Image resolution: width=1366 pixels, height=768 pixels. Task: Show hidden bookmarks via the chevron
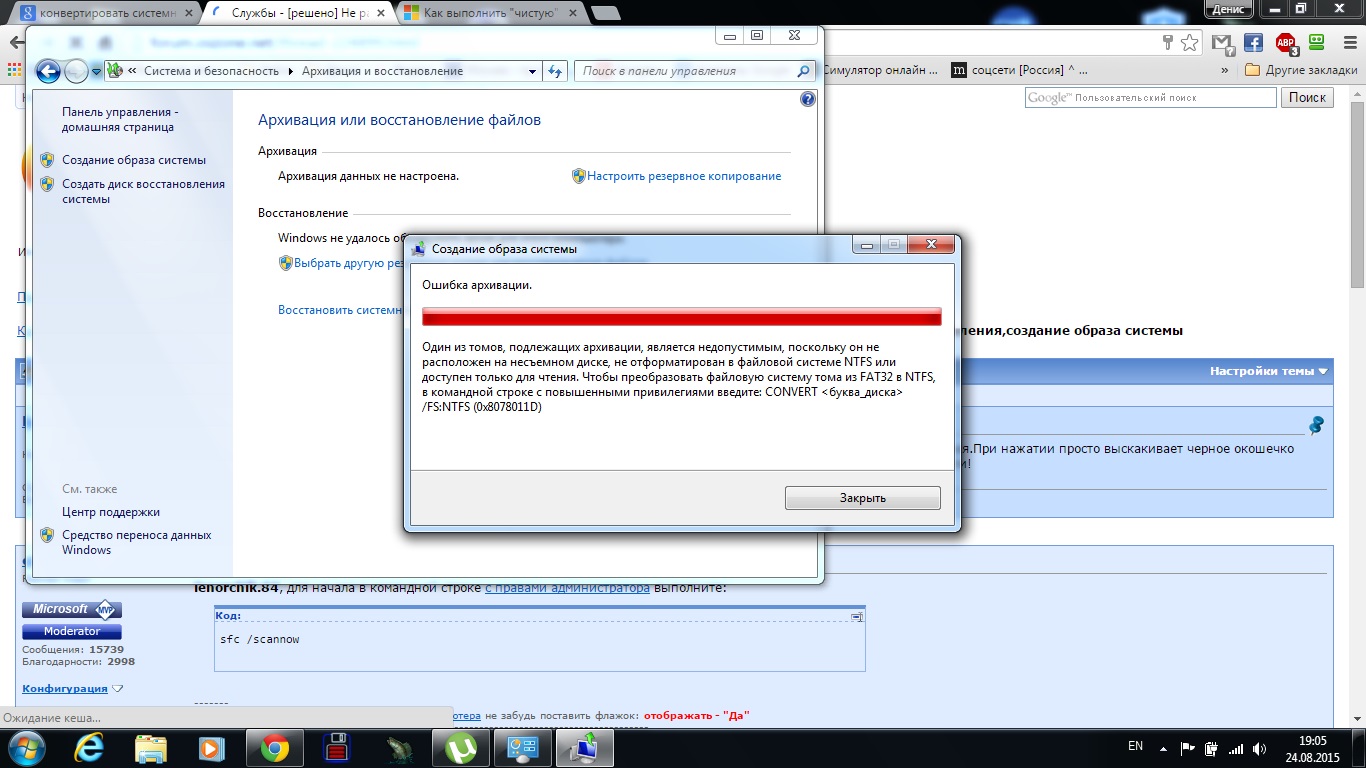coord(1225,71)
